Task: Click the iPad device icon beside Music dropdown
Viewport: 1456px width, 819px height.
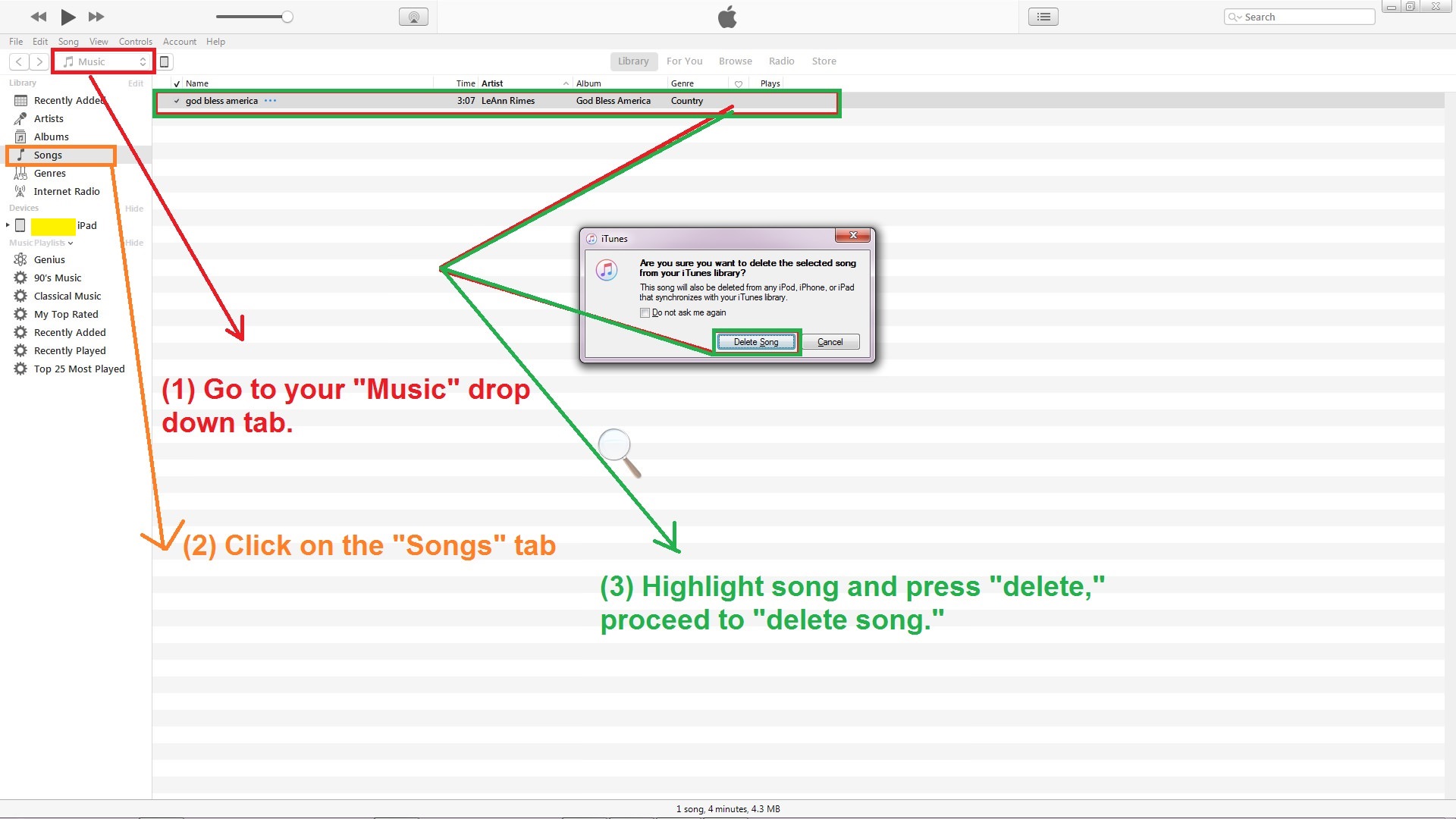Action: pyautogui.click(x=165, y=61)
